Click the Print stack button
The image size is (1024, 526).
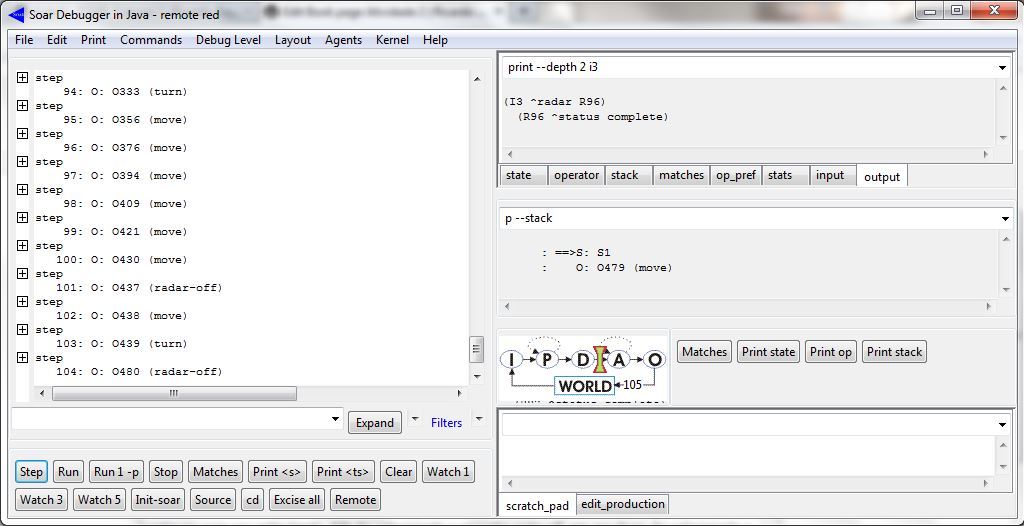point(894,352)
